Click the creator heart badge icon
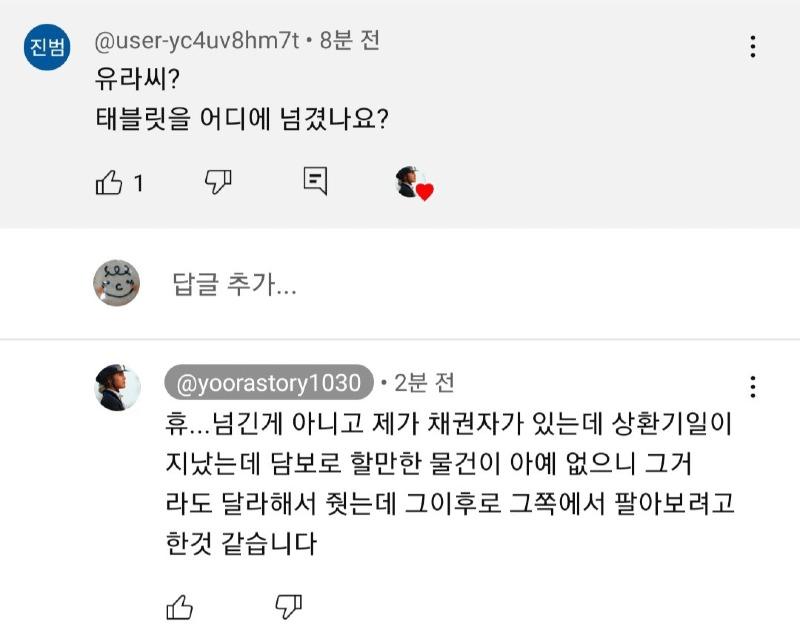The image size is (800, 636). 413,183
